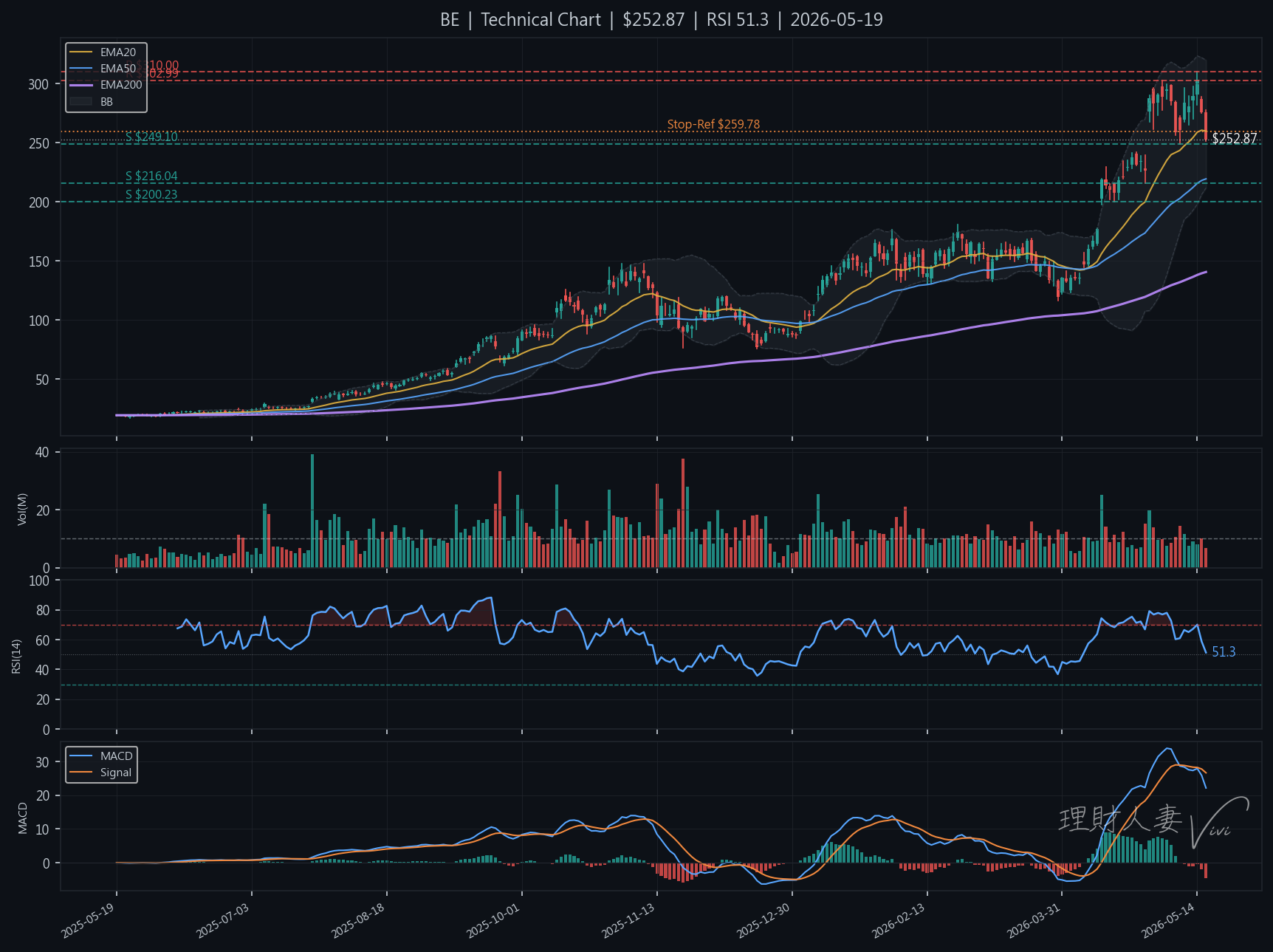Image resolution: width=1273 pixels, height=952 pixels.
Task: Select the 60 tick on the RSI axis
Action: [x=42, y=640]
